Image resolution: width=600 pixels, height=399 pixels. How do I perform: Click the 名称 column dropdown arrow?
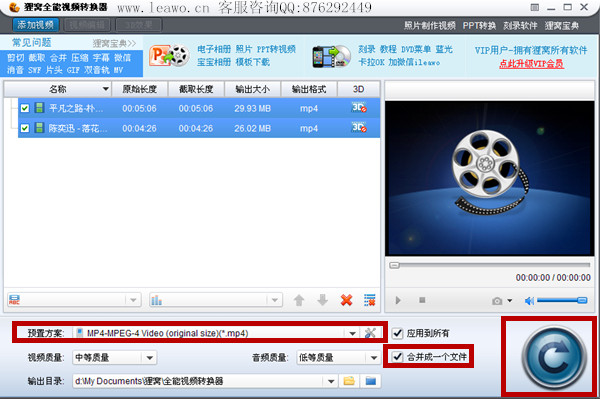(106, 89)
